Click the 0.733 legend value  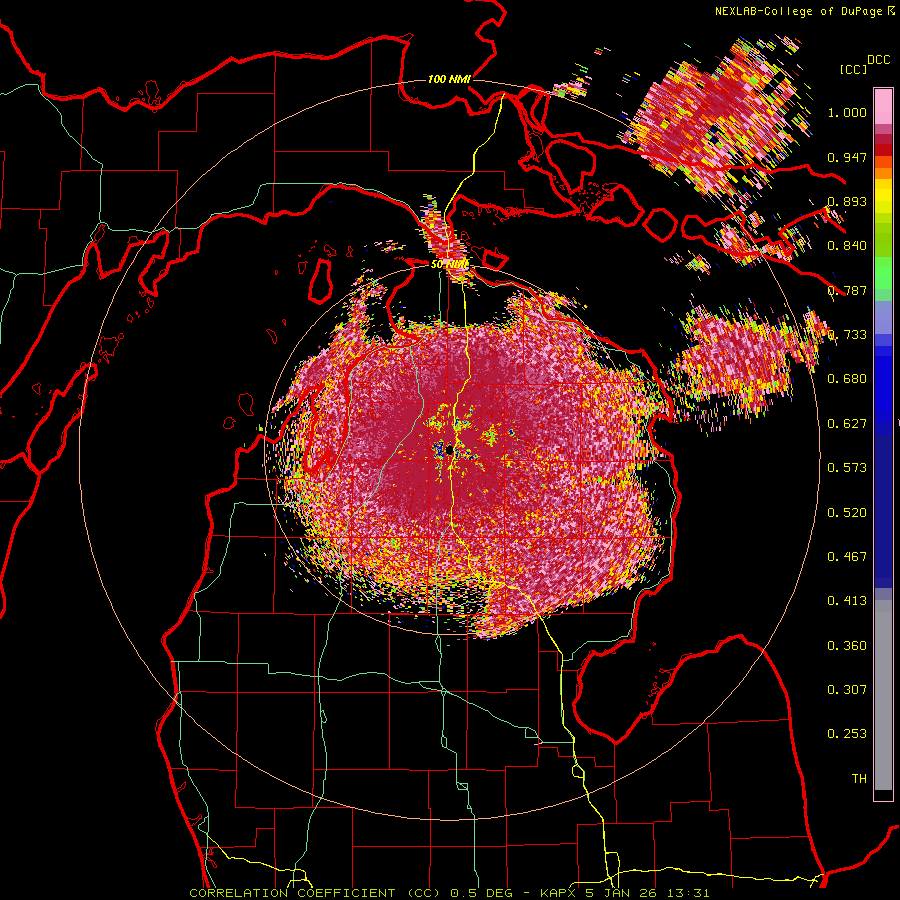(x=847, y=335)
